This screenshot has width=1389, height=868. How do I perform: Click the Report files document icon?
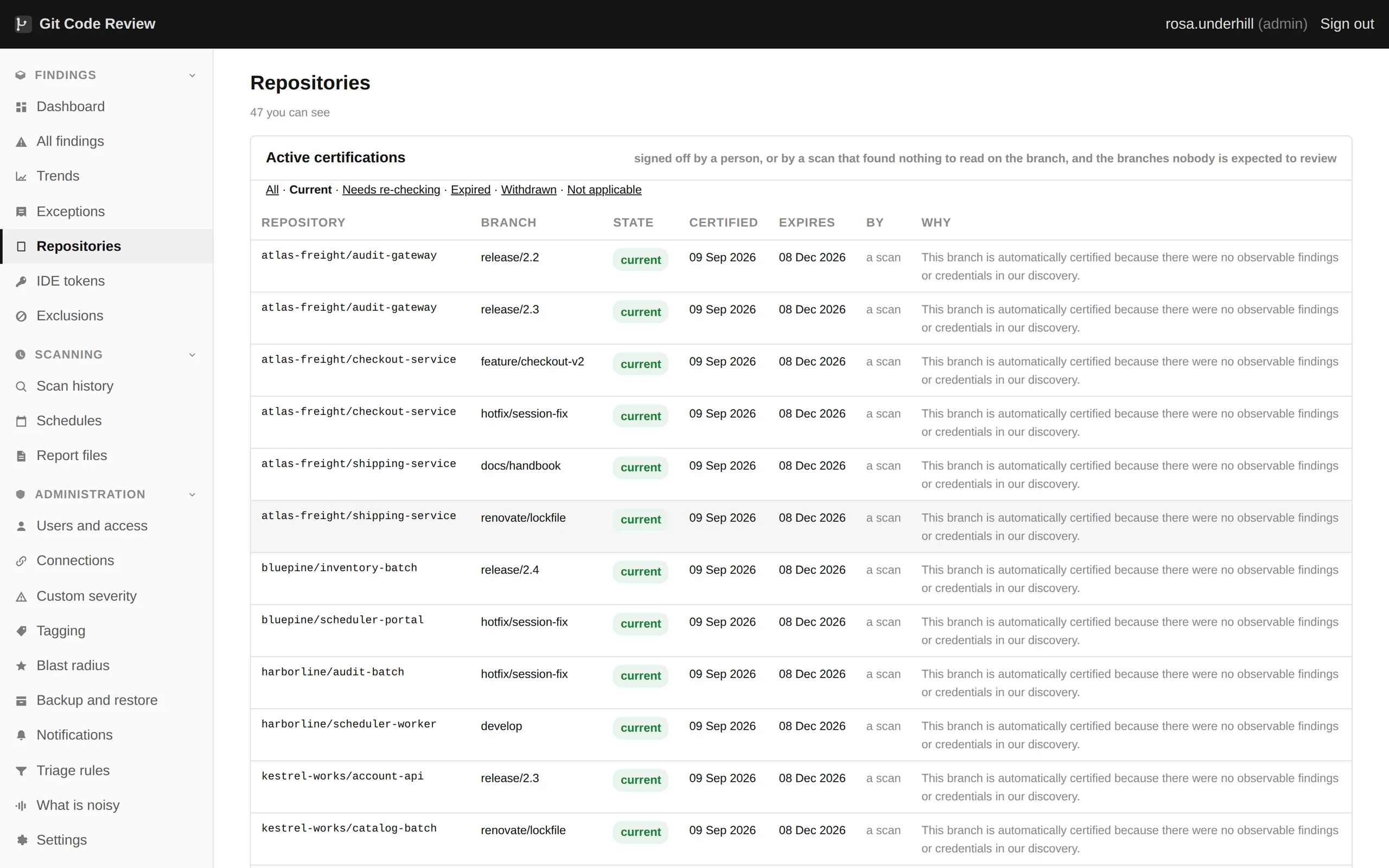[x=21, y=456]
